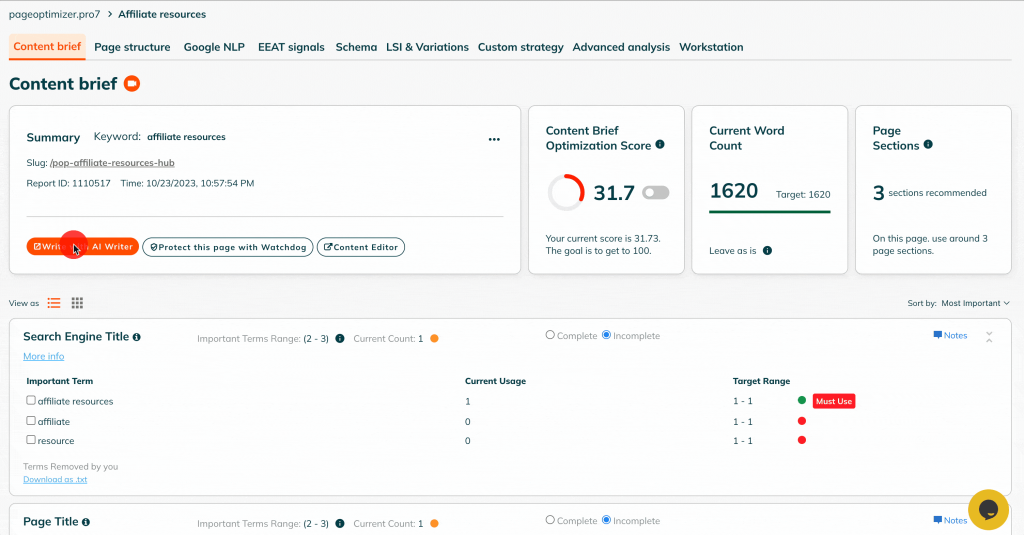This screenshot has width=1024, height=535.
Task: Open the Content Editor button
Action: (x=361, y=247)
